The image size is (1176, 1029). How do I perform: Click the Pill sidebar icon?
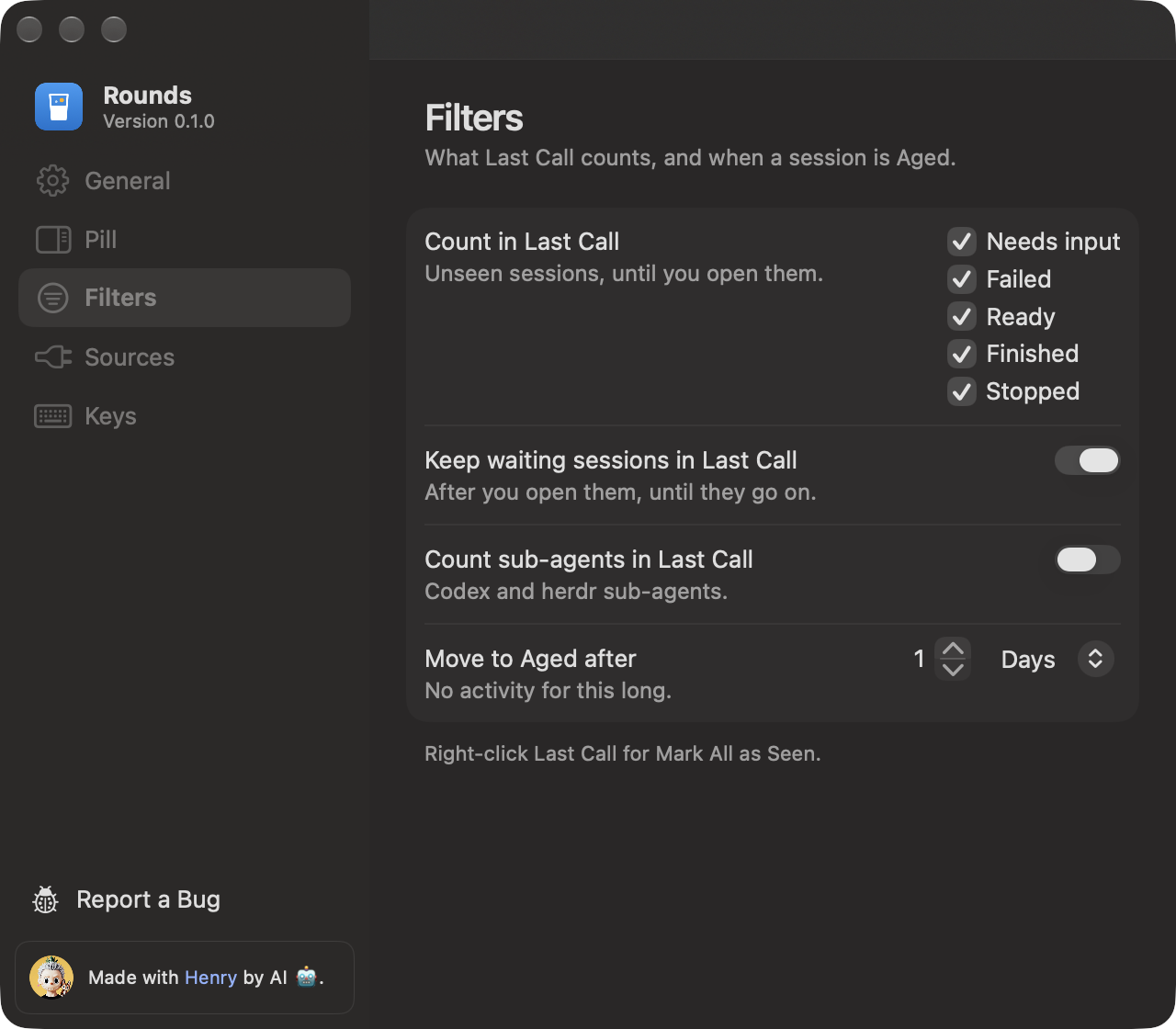tap(53, 240)
